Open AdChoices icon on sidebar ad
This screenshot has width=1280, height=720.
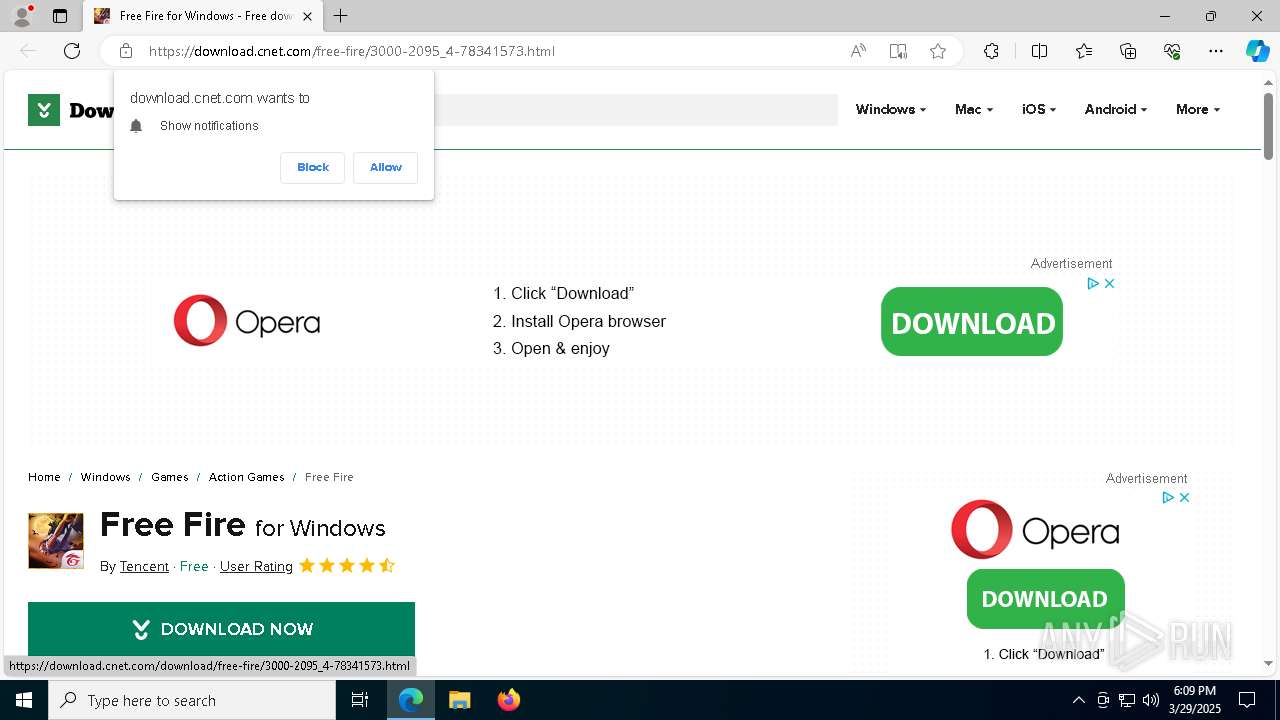tap(1167, 498)
